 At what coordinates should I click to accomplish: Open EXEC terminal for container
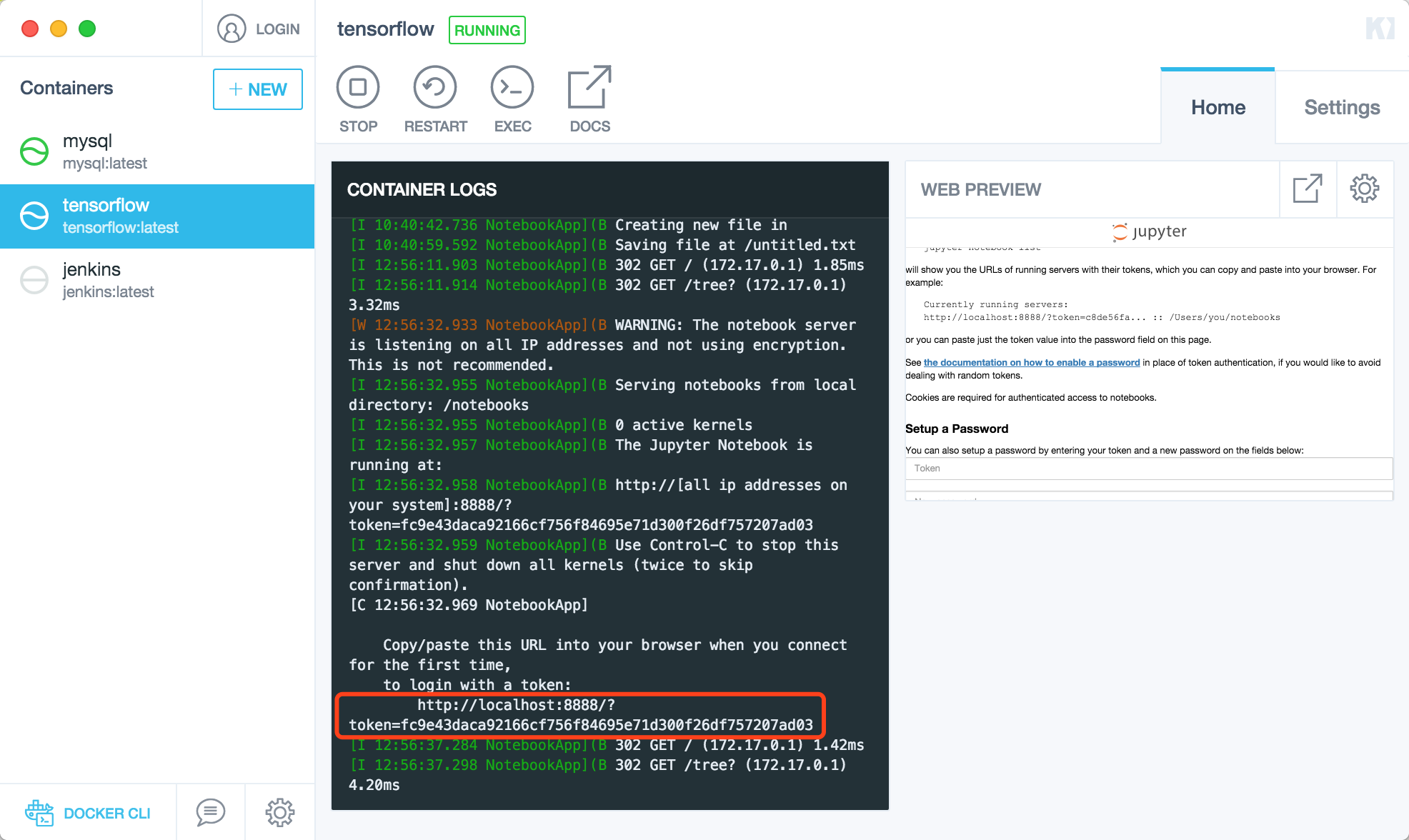(512, 99)
